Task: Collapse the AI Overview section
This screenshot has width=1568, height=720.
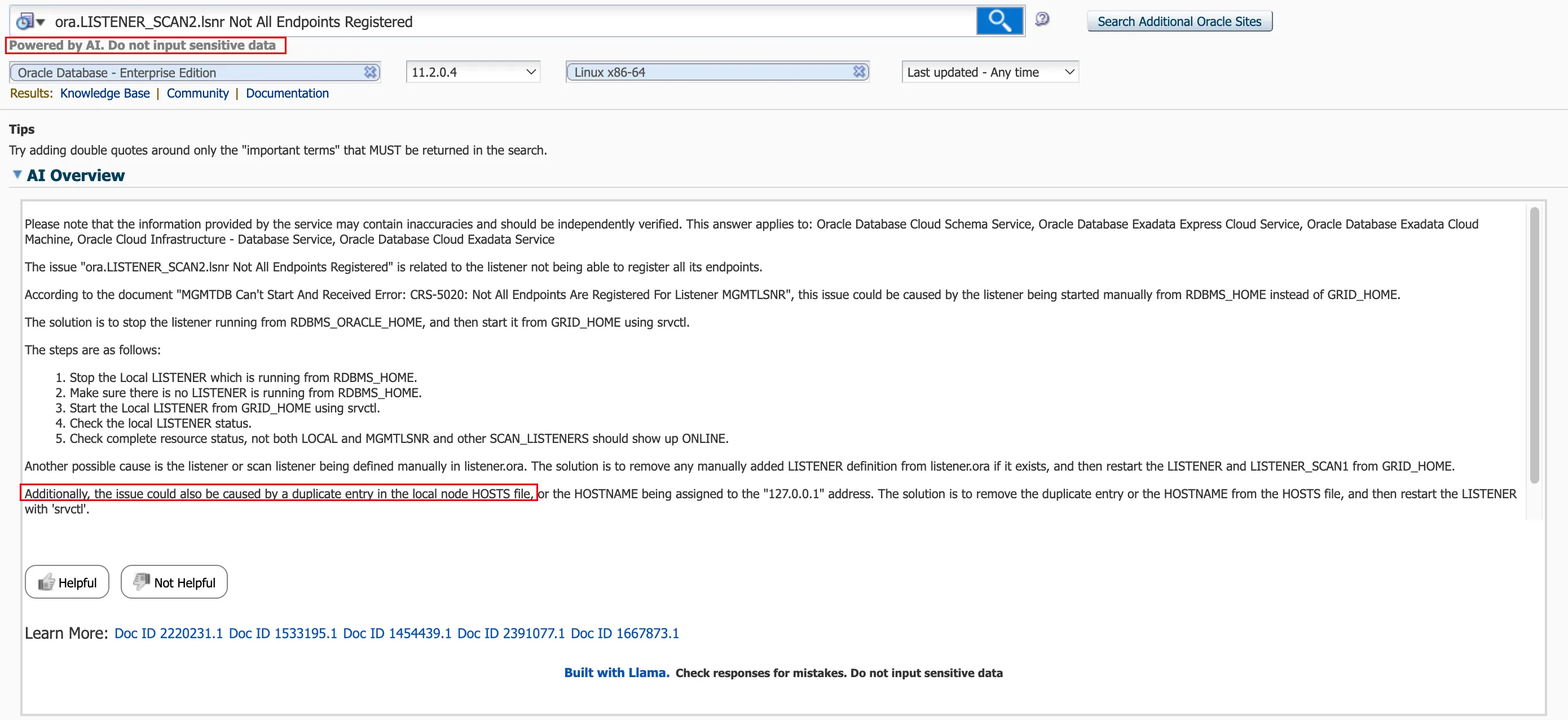Action: [16, 174]
